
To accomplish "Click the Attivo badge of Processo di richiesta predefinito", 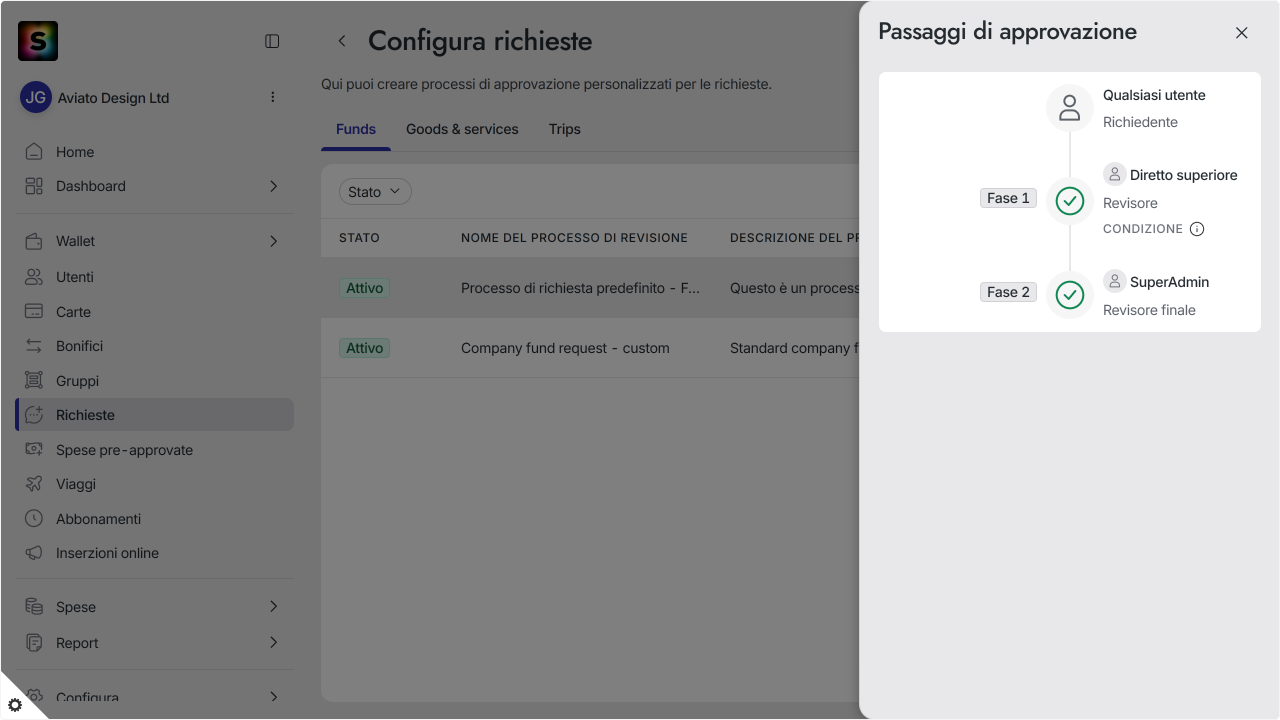I will (365, 288).
